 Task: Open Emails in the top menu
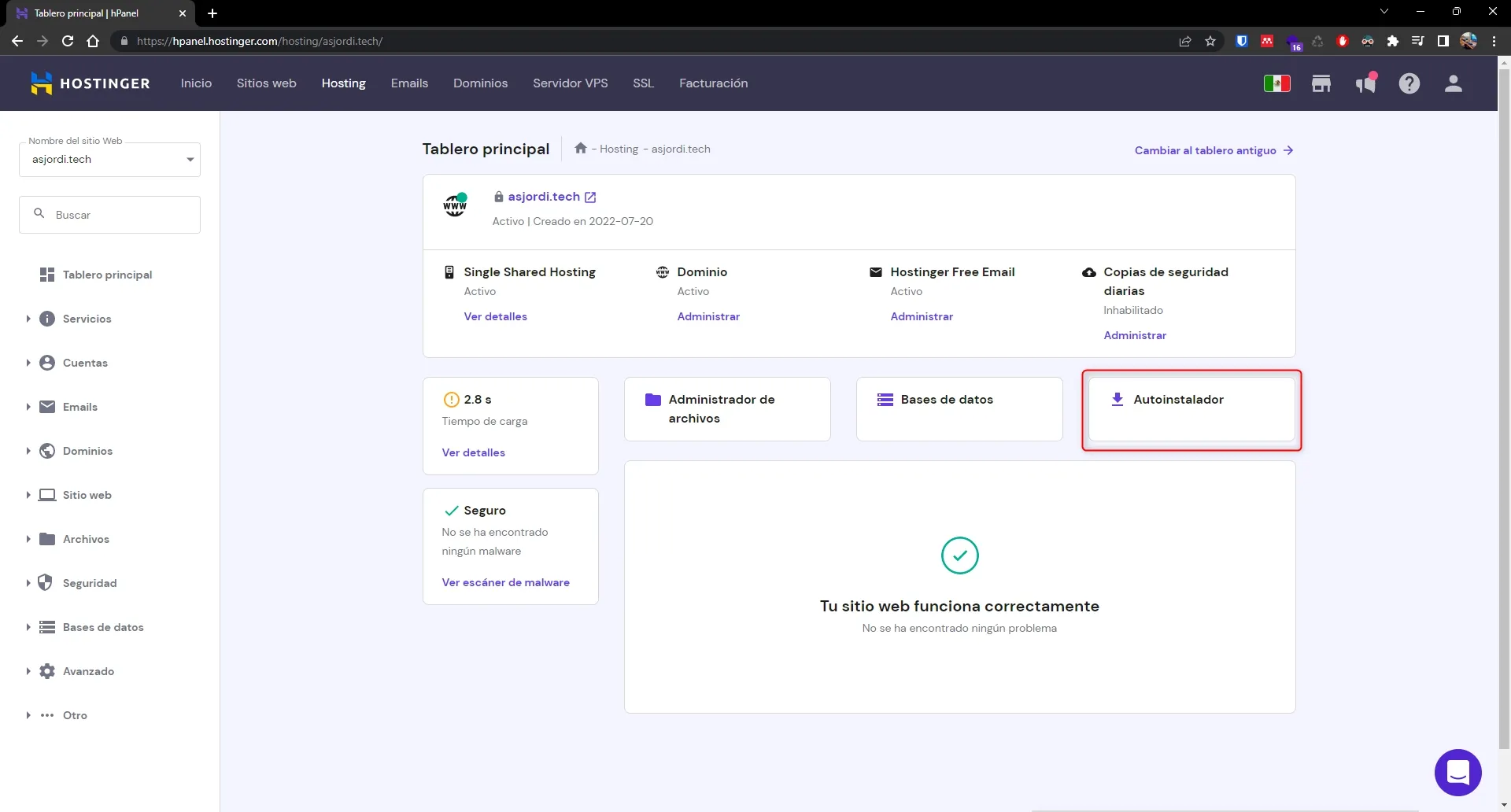[x=409, y=83]
